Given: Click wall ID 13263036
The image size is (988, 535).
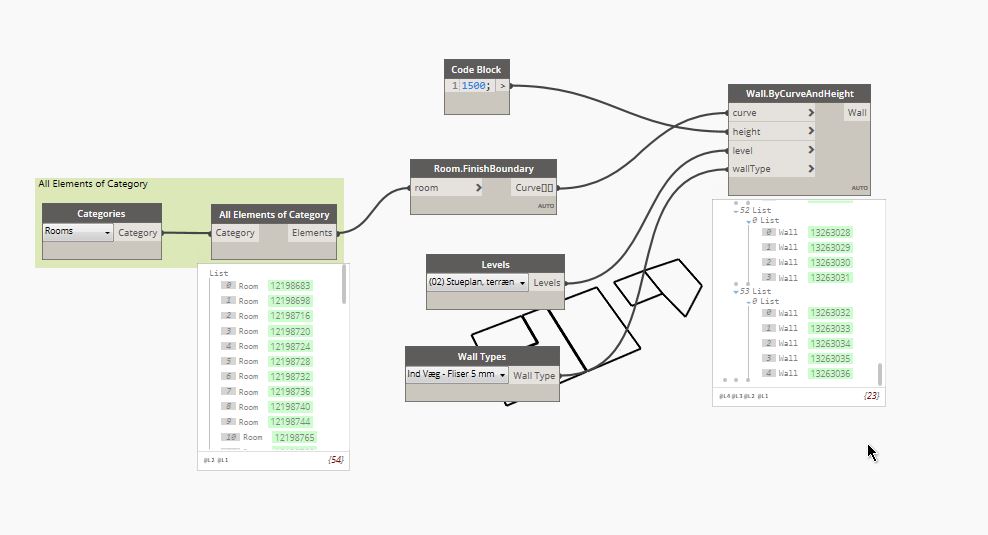Looking at the screenshot, I should click(x=830, y=374).
